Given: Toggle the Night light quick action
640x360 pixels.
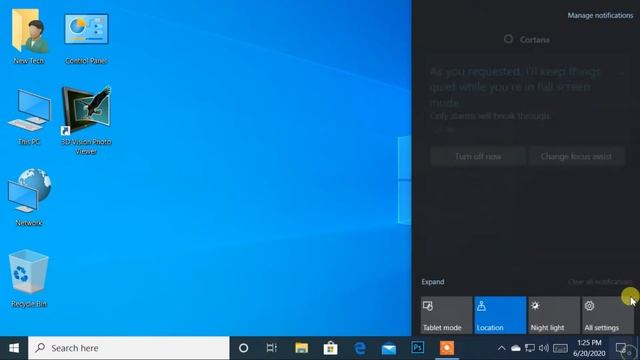Looking at the screenshot, I should [x=554, y=316].
